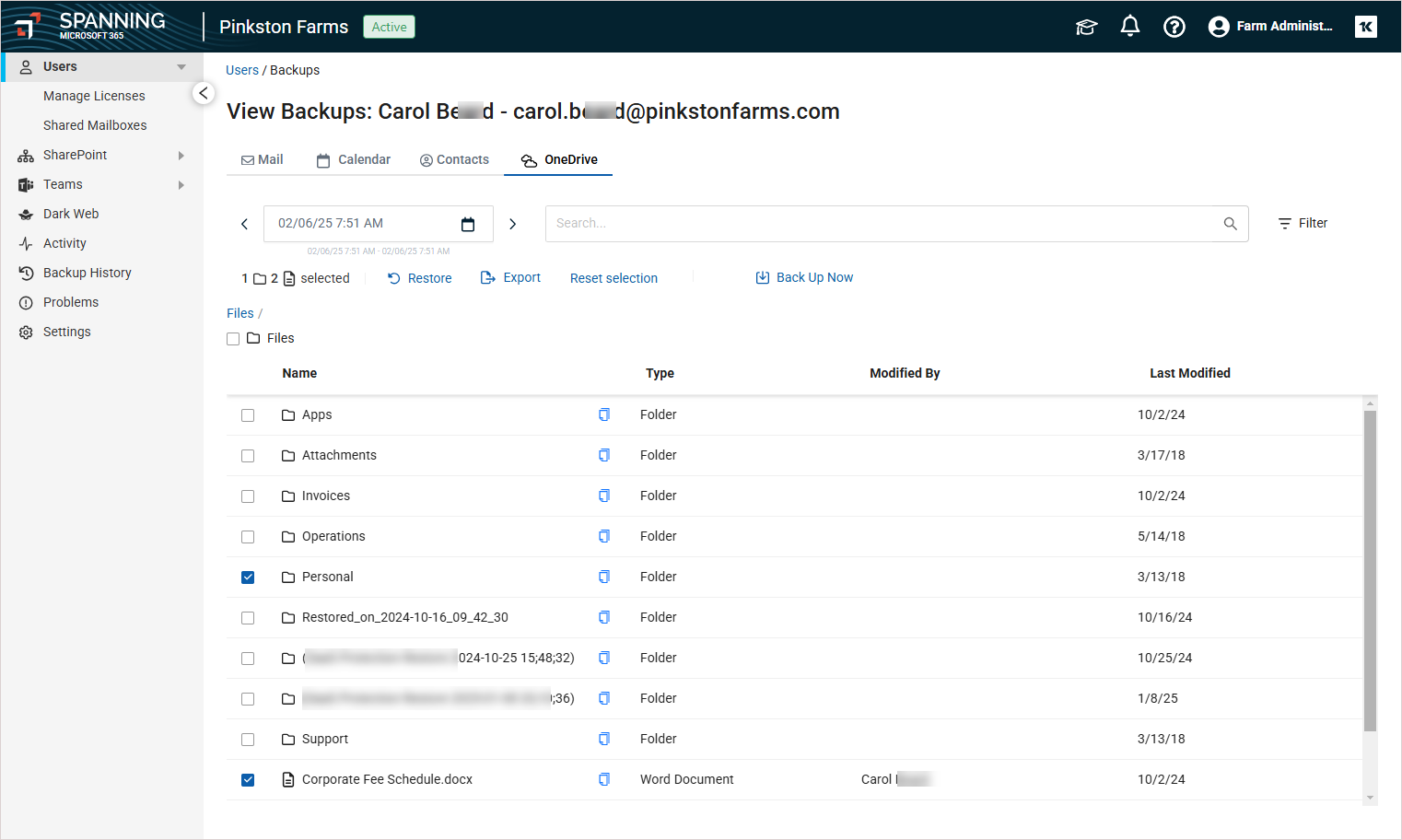
Task: Open the backup date dropdown field
Action: click(378, 224)
